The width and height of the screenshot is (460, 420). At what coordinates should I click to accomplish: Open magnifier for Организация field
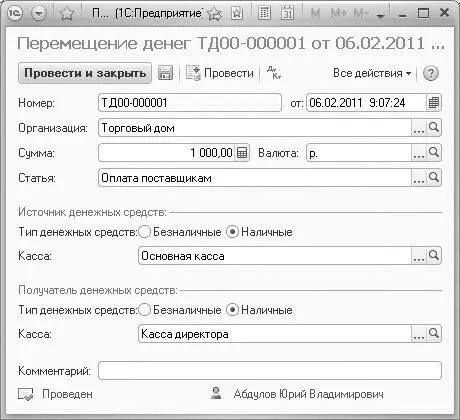pyautogui.click(x=434, y=128)
